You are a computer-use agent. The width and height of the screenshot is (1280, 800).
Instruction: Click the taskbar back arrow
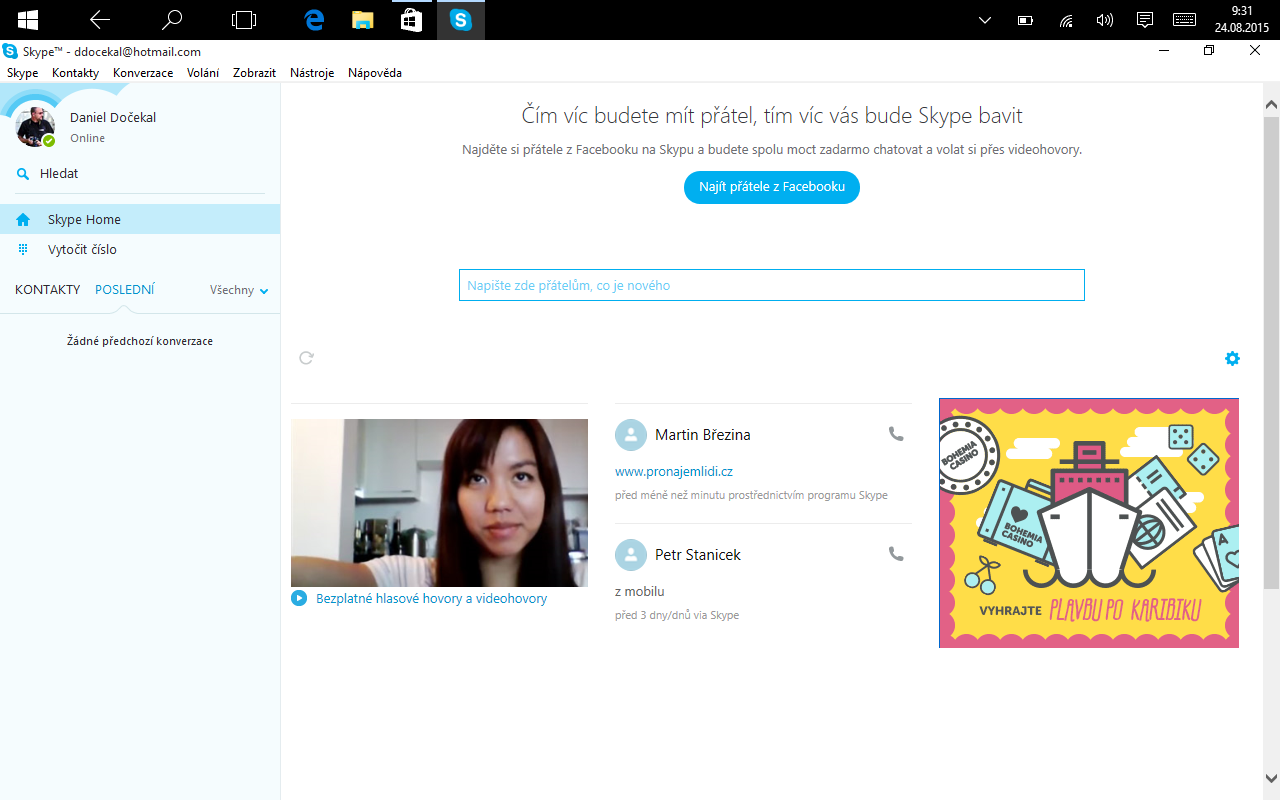tap(100, 19)
